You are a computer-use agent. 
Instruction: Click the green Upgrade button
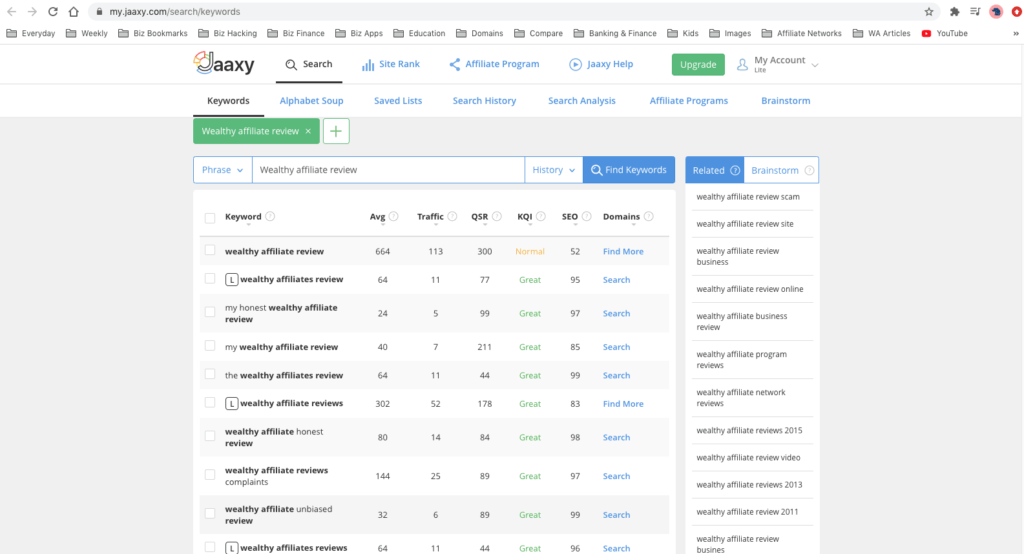point(698,64)
